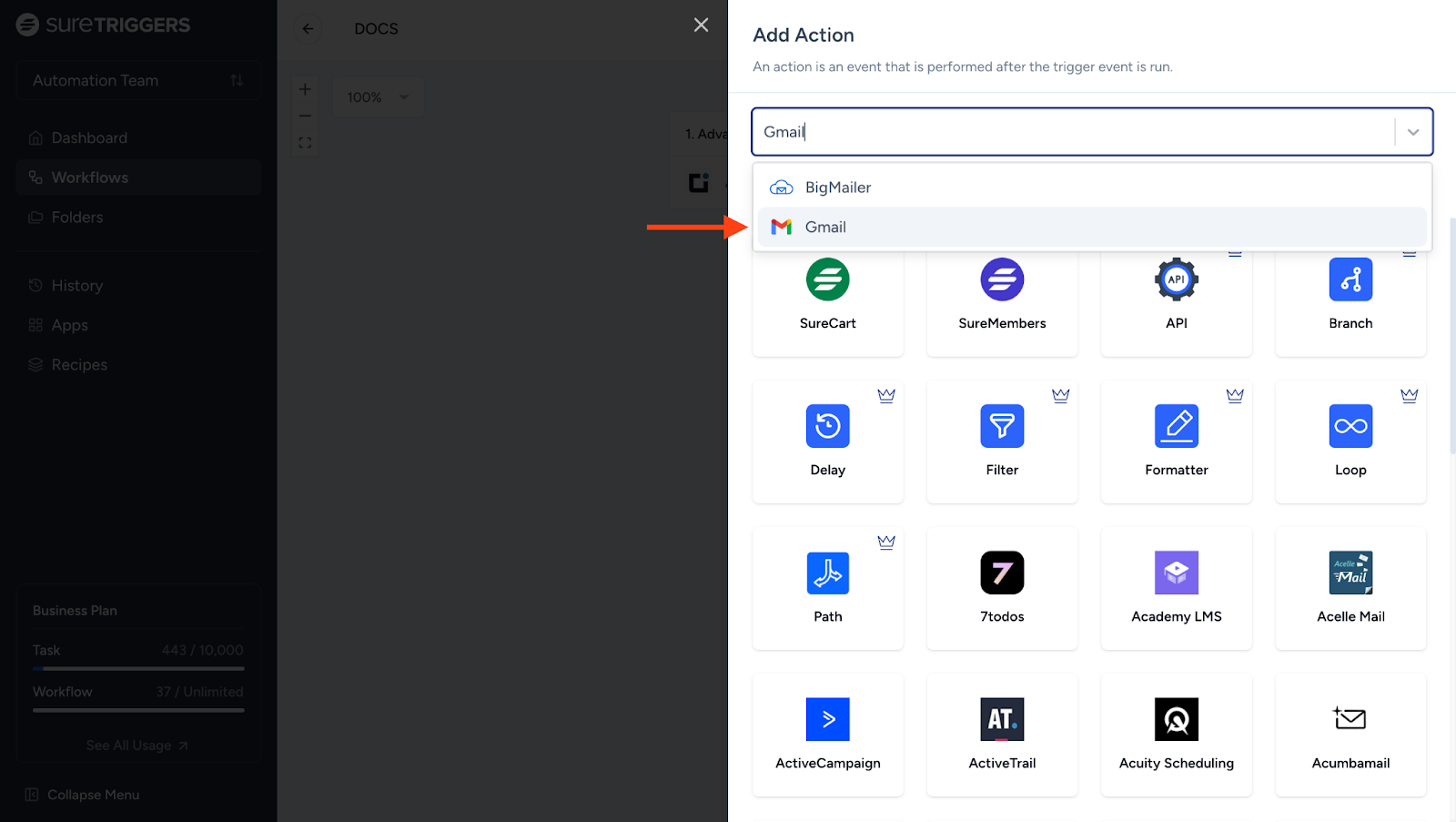
Task: Navigate to the Recipes section
Action: [80, 364]
